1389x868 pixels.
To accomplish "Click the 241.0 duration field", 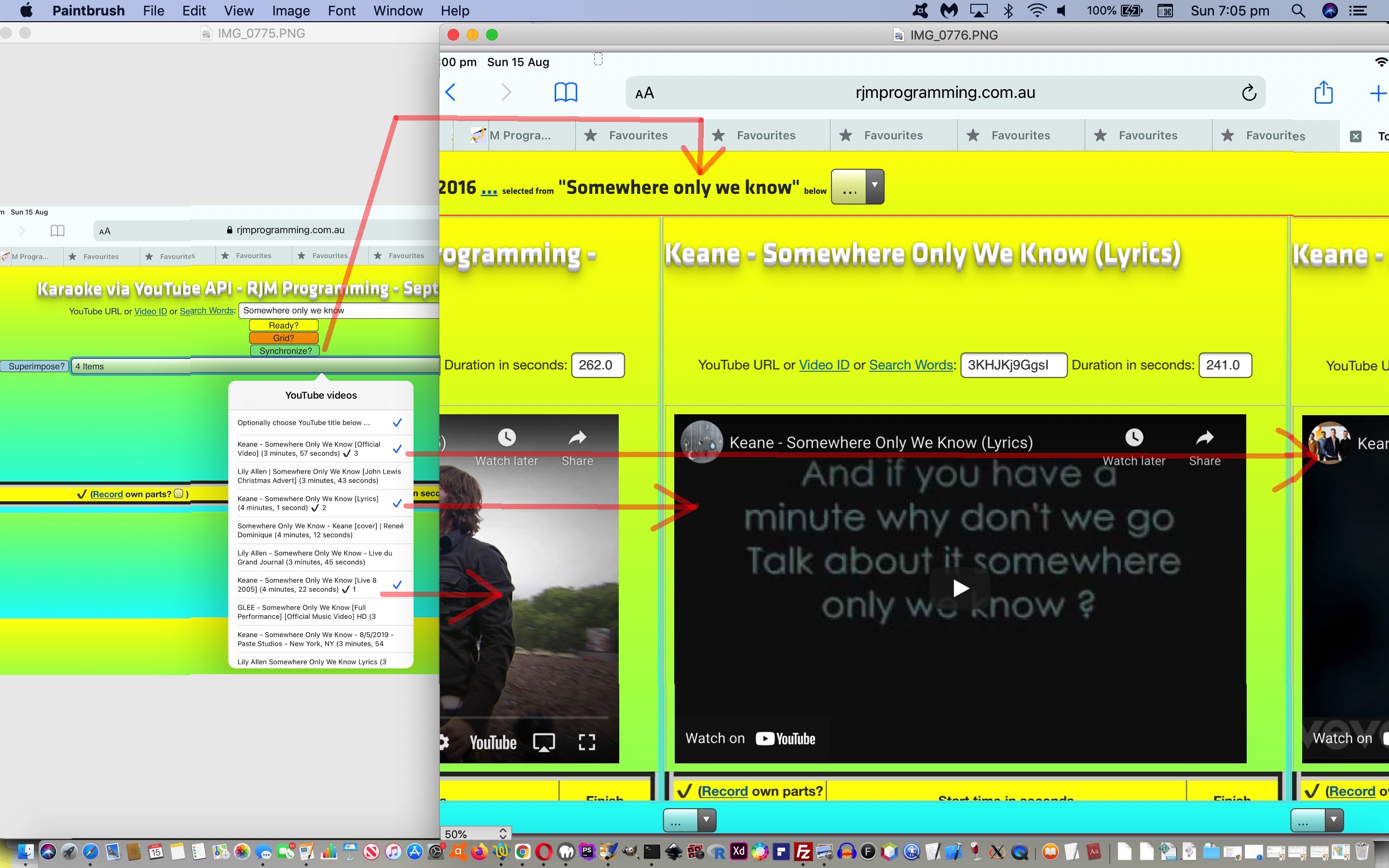I will [x=1225, y=365].
